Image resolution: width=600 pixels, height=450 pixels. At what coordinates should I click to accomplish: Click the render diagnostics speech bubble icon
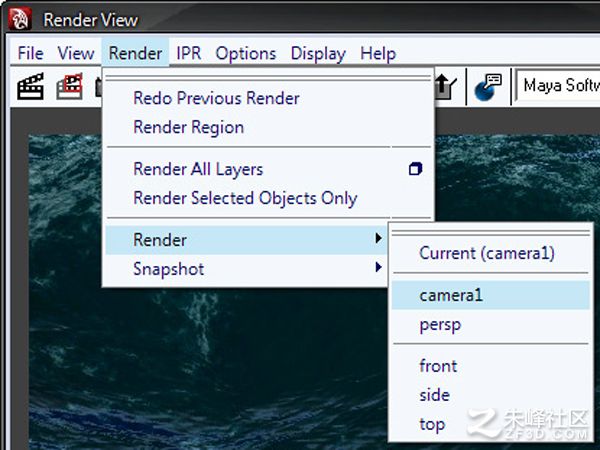488,87
